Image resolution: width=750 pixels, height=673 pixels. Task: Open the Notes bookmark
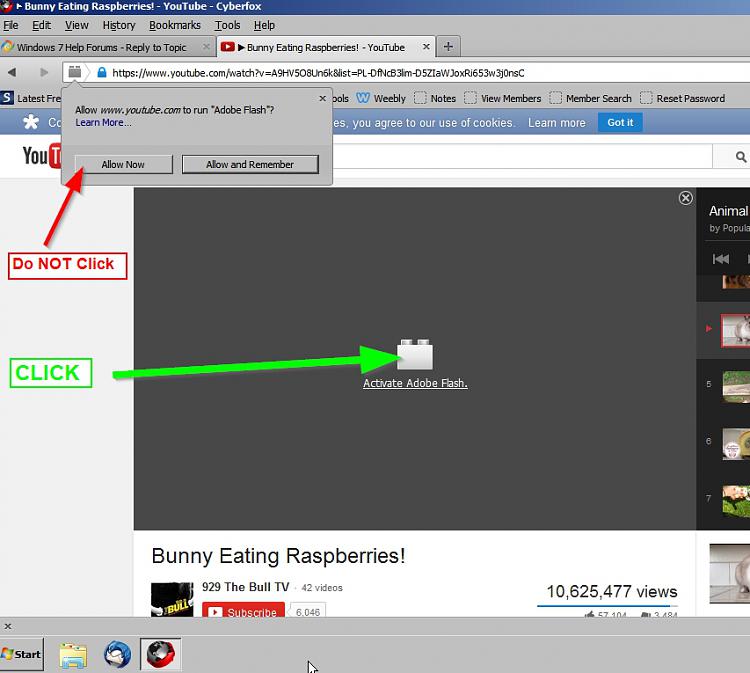pos(435,98)
